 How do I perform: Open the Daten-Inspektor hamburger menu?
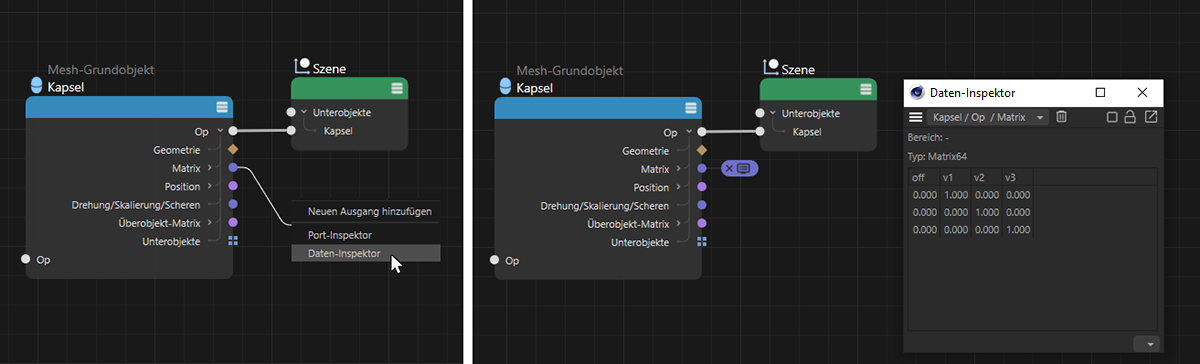pyautogui.click(x=916, y=117)
